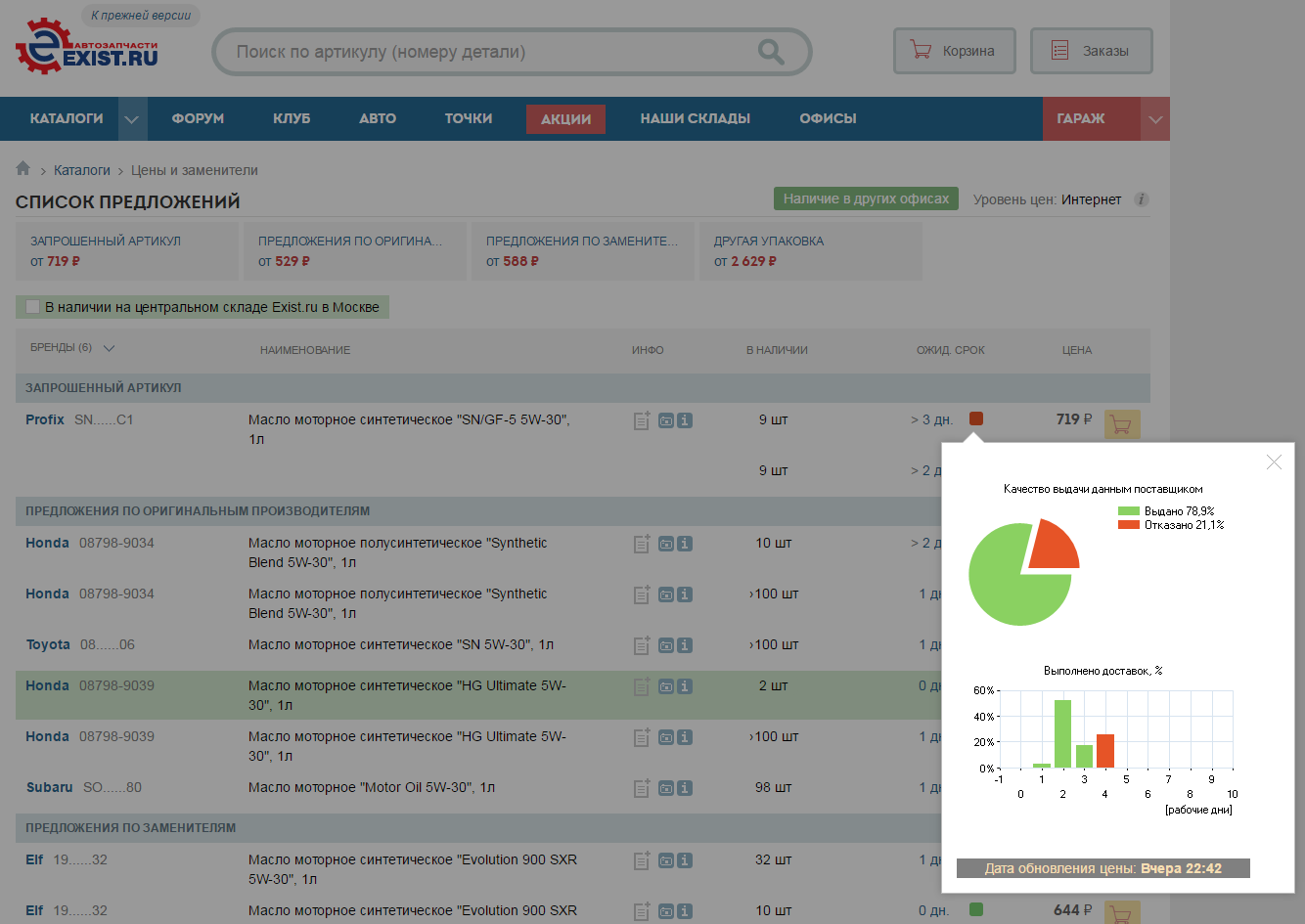Click the Exist.ru logo
This screenshot has height=924, width=1305.
click(86, 46)
